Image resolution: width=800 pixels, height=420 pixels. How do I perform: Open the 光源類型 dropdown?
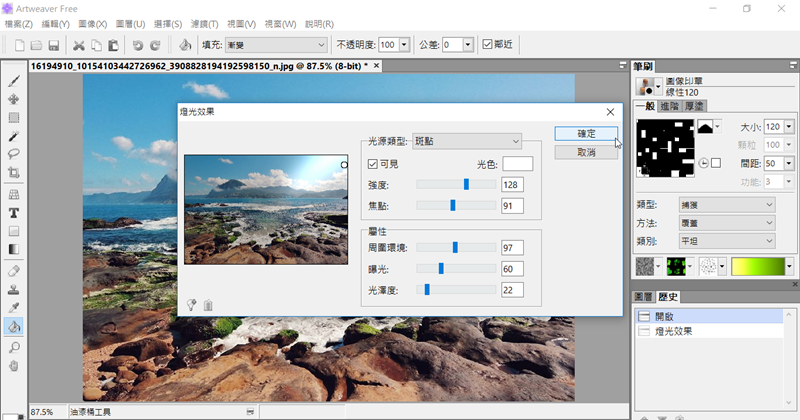[x=468, y=141]
